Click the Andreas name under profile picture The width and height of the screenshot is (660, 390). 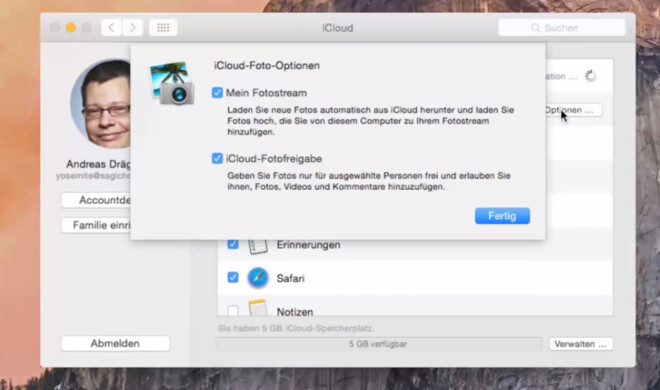tap(98, 164)
